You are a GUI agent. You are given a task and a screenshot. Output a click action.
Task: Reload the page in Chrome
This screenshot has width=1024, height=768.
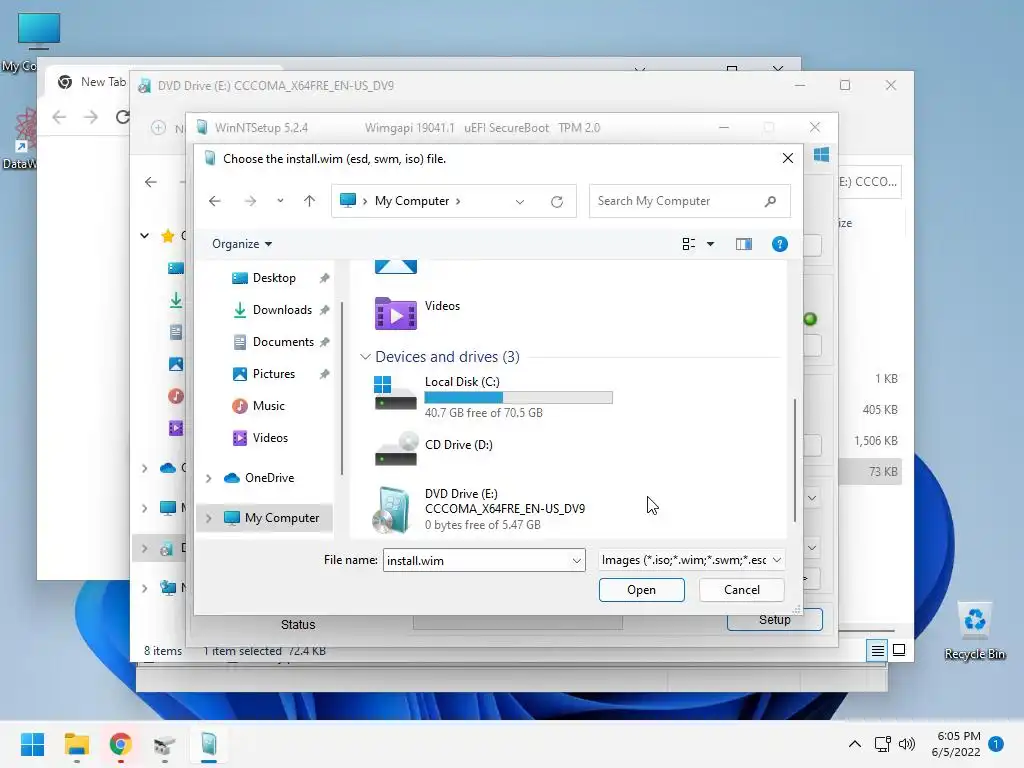[x=122, y=117]
